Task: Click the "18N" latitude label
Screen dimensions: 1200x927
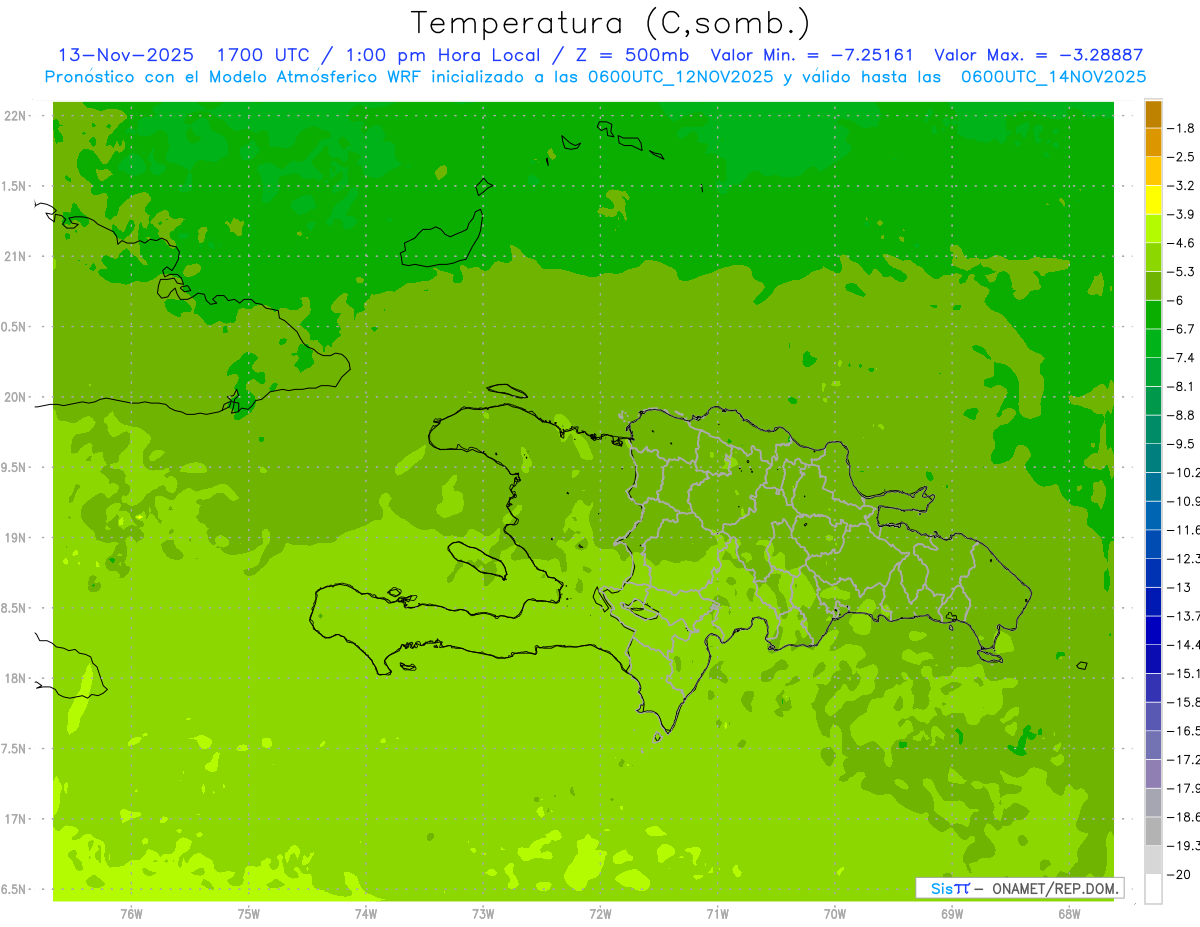Action: coord(15,678)
